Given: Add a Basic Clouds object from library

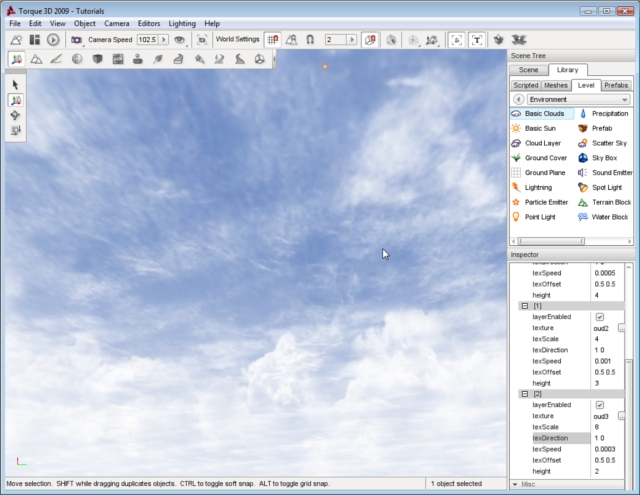Looking at the screenshot, I should coord(544,114).
